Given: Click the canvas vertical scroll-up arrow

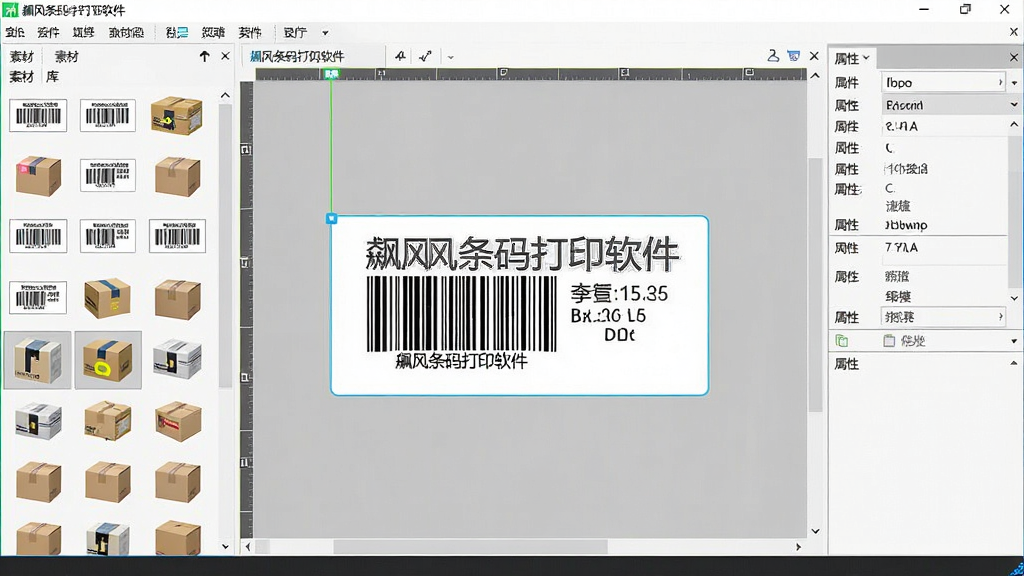Looking at the screenshot, I should click(815, 76).
